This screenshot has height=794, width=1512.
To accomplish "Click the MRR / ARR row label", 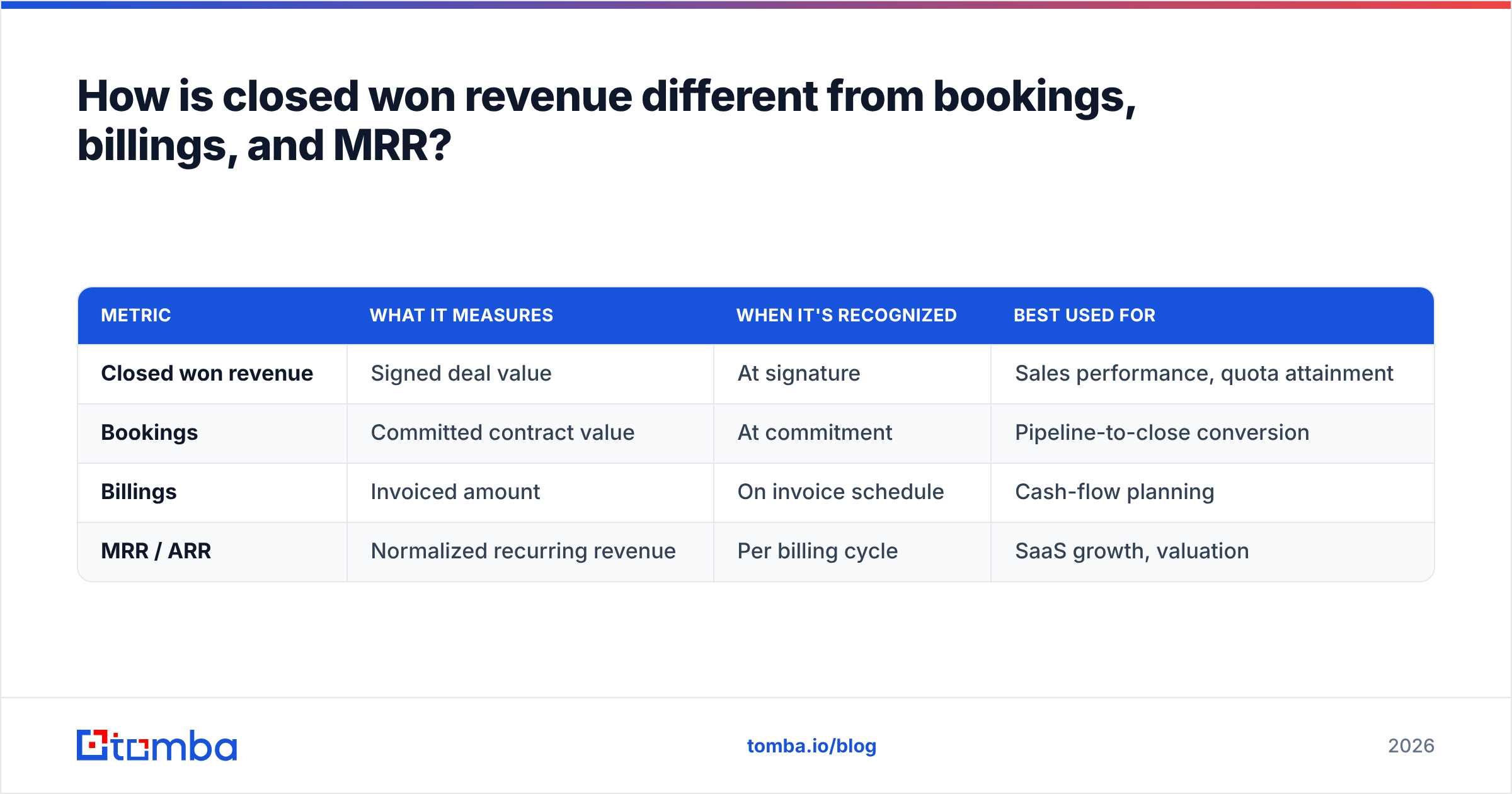I will (x=156, y=551).
